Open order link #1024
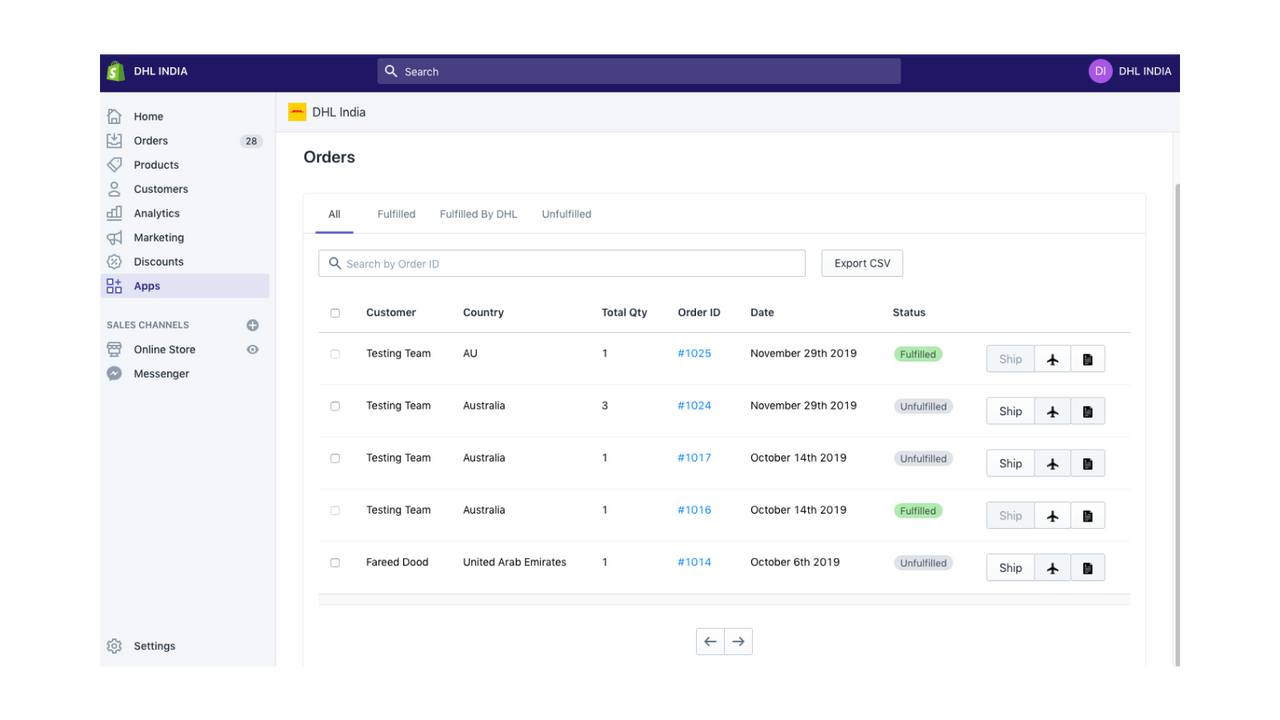1280x720 pixels. 694,405
